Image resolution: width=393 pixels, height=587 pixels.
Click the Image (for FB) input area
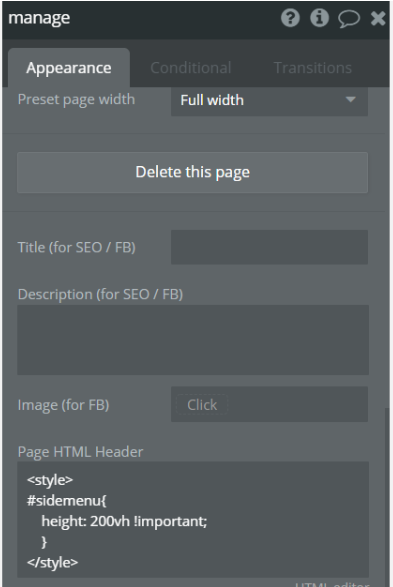coord(269,404)
